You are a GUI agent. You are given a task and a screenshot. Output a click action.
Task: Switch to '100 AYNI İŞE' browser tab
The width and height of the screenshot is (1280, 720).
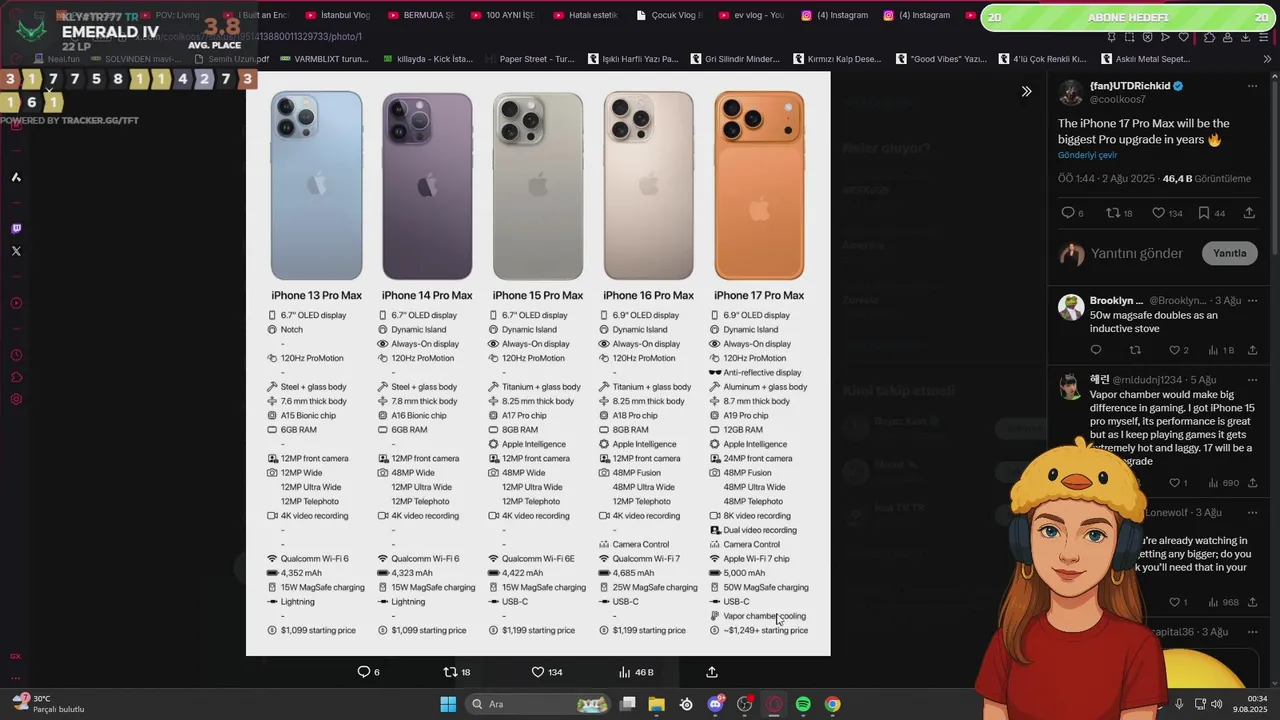(503, 15)
